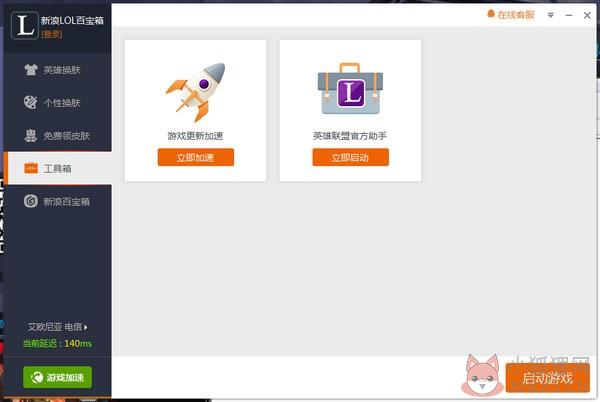Select the 工具箱 sidebar tab
The height and width of the screenshot is (402, 600).
pyautogui.click(x=57, y=168)
